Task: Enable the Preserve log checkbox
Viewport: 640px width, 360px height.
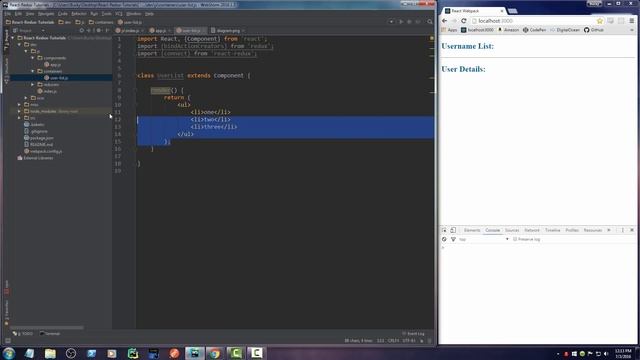Action: coord(515,239)
